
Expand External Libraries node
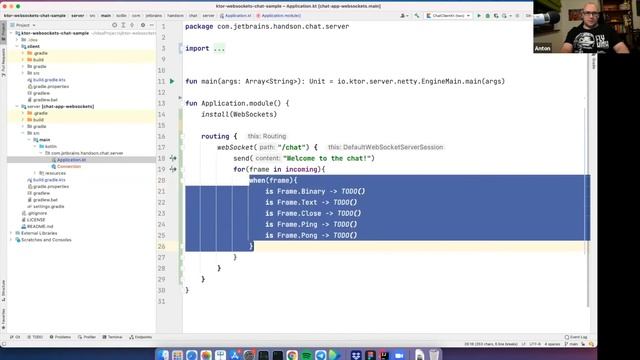point(11,233)
